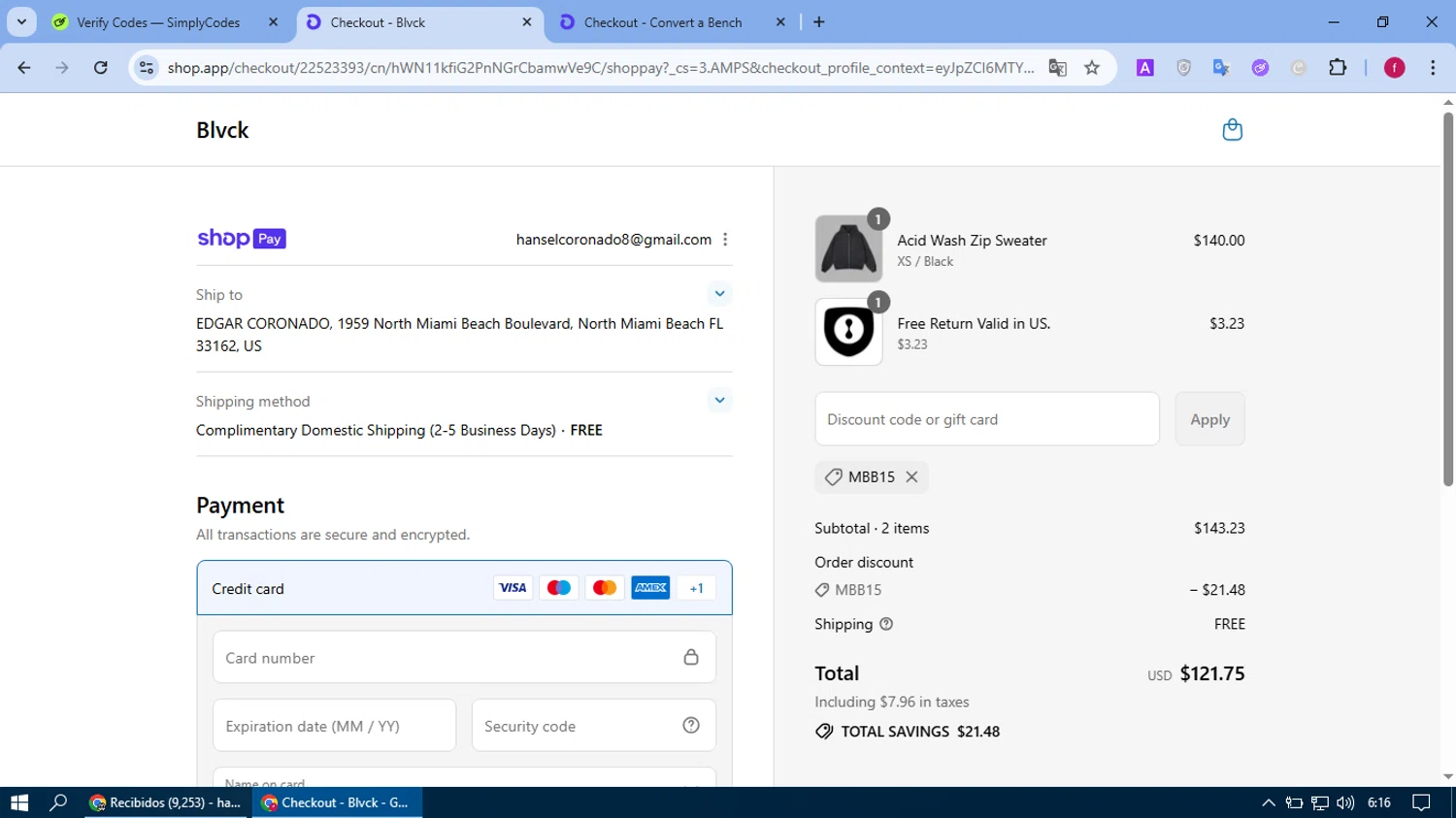Open the tab search dropdown arrow
The width and height of the screenshot is (1456, 818).
pos(21,21)
